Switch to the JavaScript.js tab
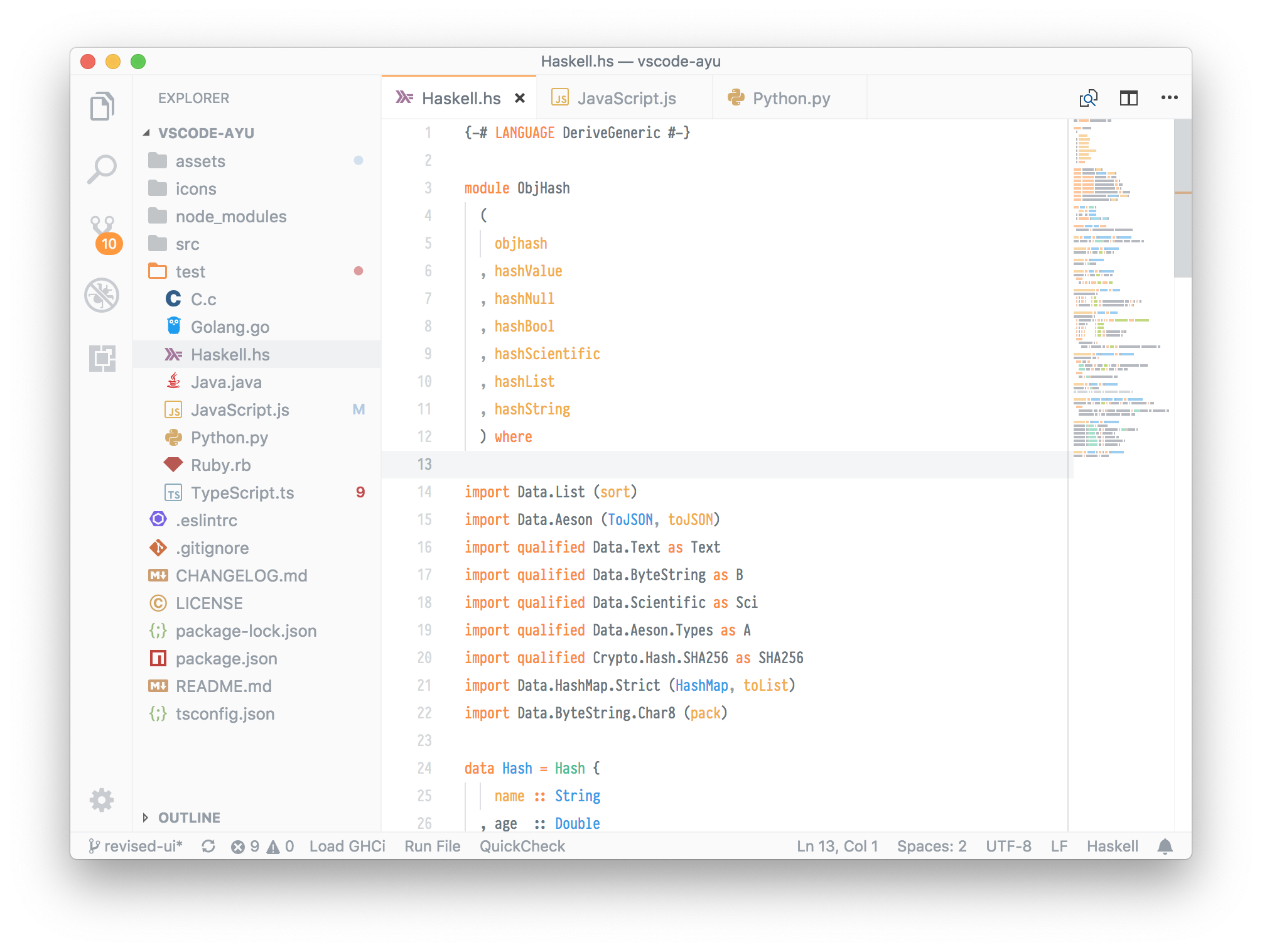 [625, 99]
